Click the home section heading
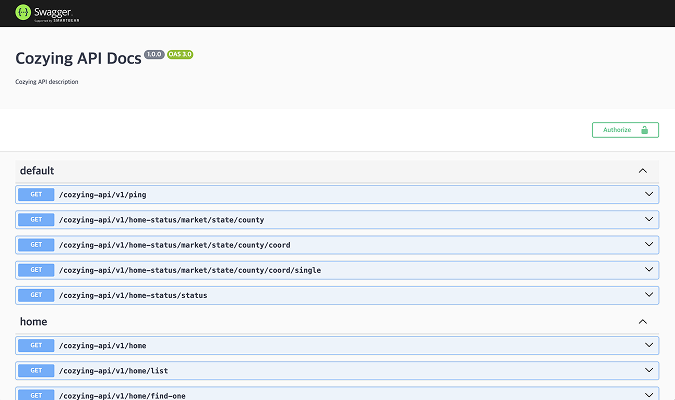This screenshot has height=400, width=675. pos(33,322)
